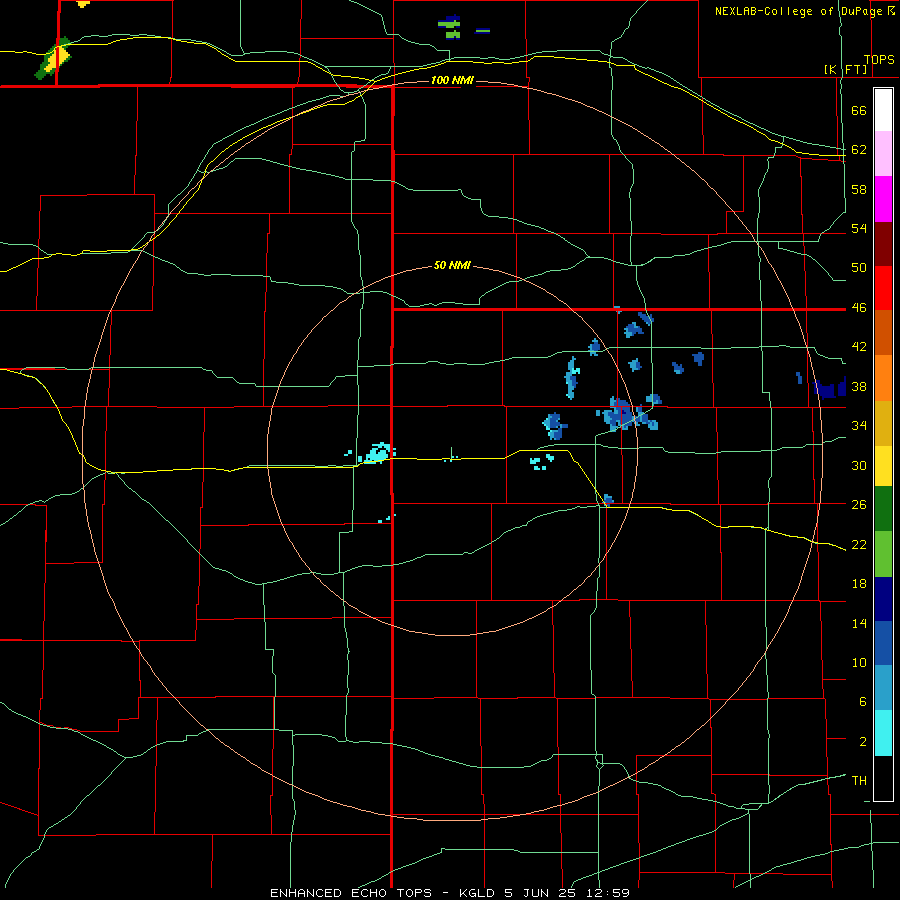Click the "NEXLAB-College of DuPage" label
The width and height of the screenshot is (900, 900).
click(x=798, y=11)
